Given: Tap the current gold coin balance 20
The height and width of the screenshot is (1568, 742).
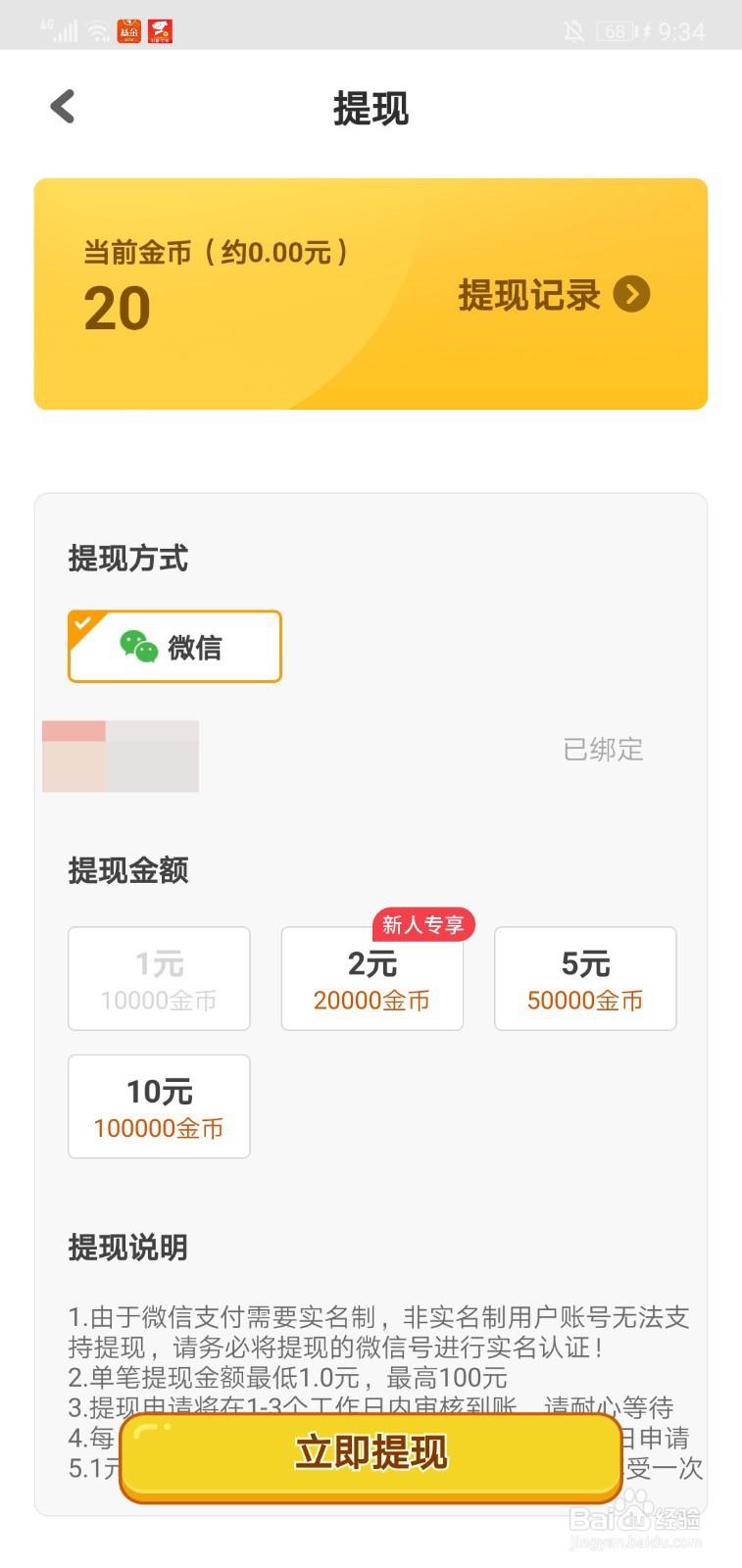Looking at the screenshot, I should click(x=118, y=310).
